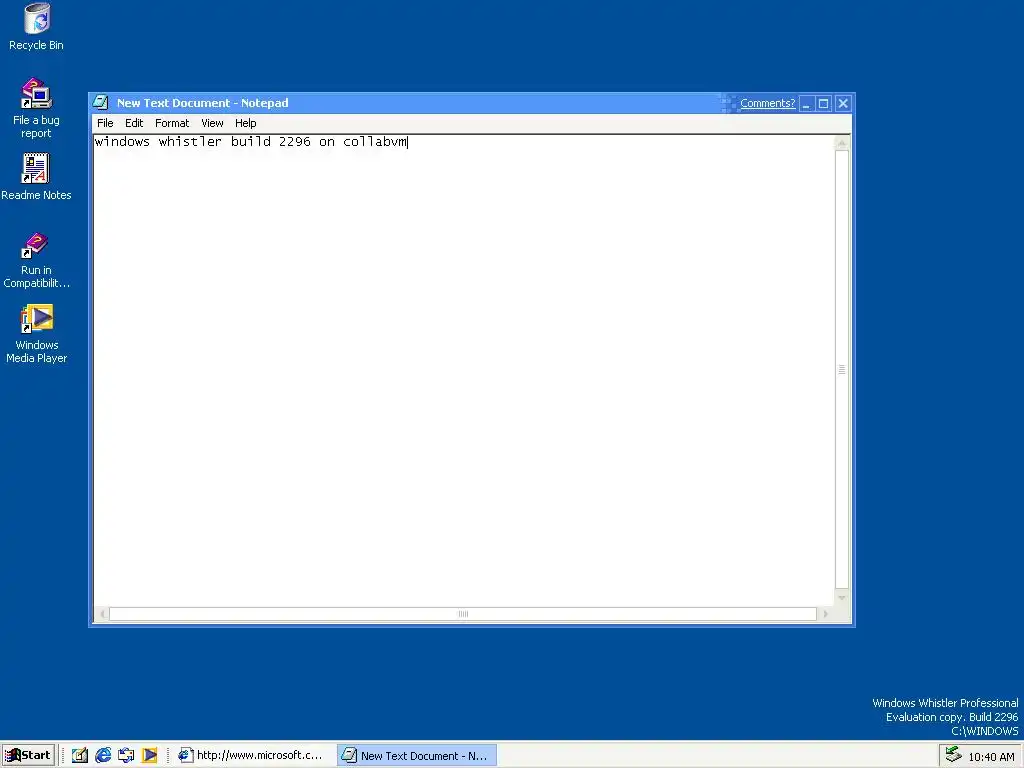Viewport: 1024px width, 768px height.
Task: Select the File a bug report shortcut
Action: coord(36,108)
